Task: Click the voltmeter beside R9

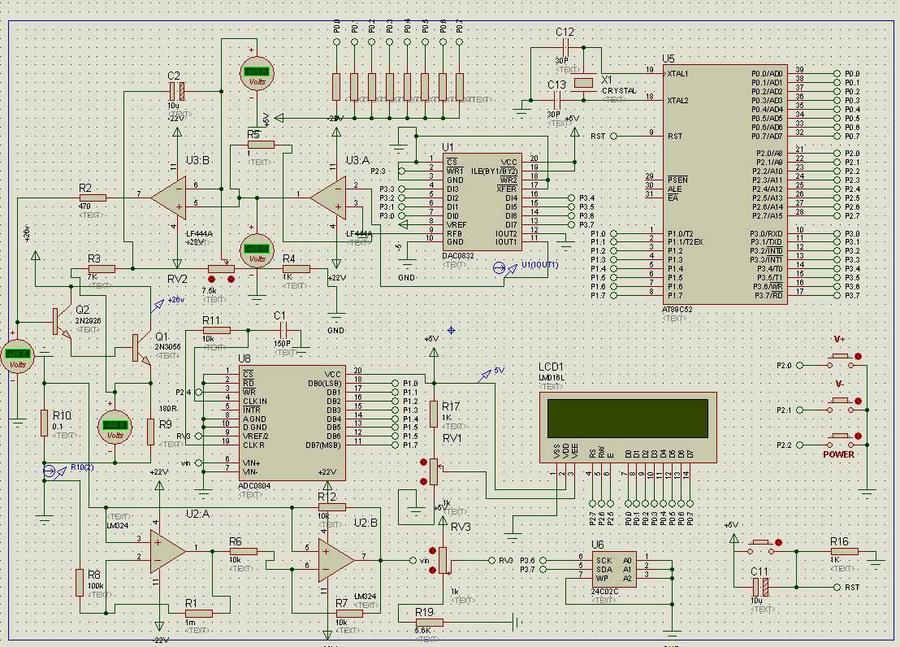Action: point(115,427)
